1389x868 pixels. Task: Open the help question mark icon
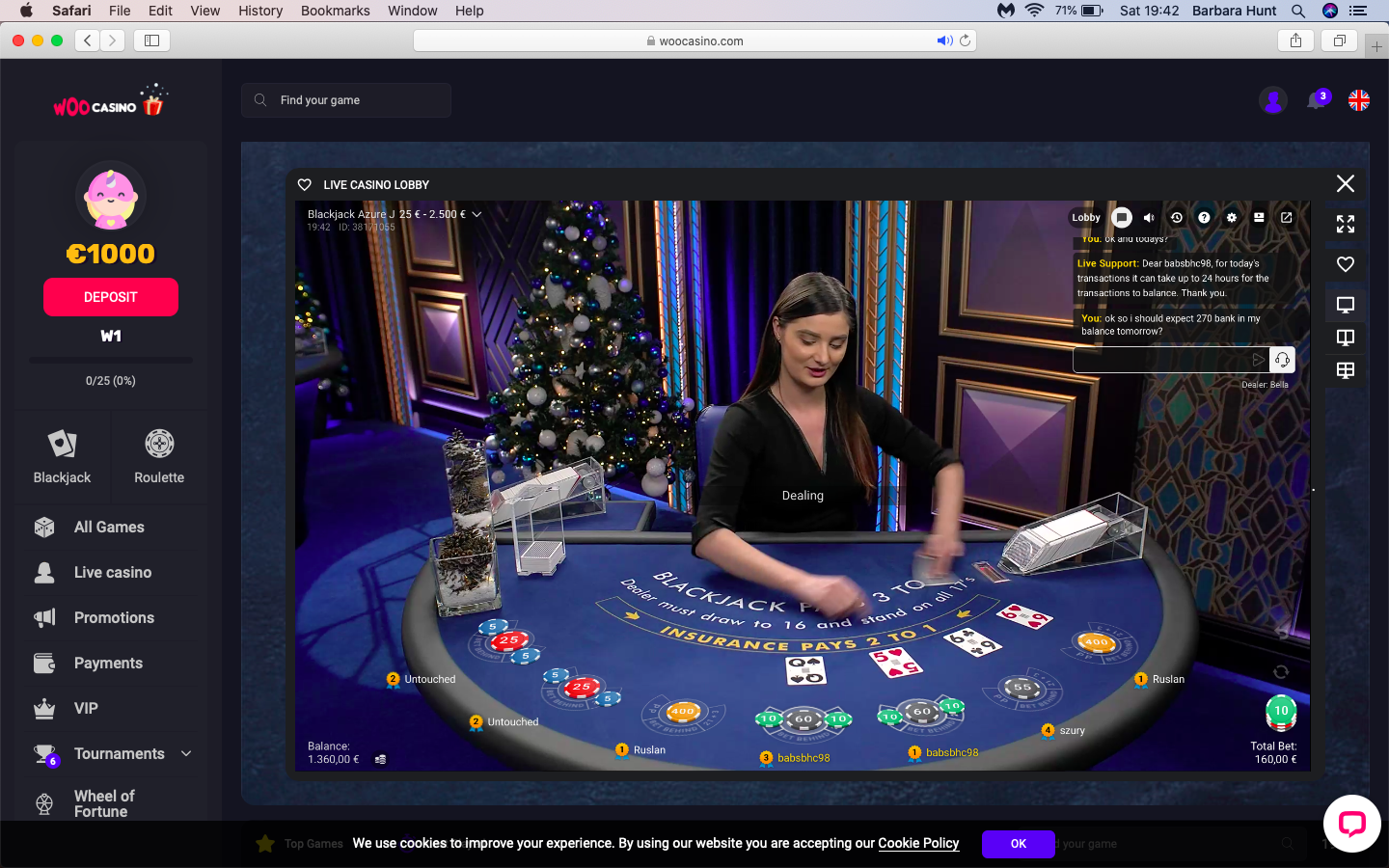tap(1204, 218)
